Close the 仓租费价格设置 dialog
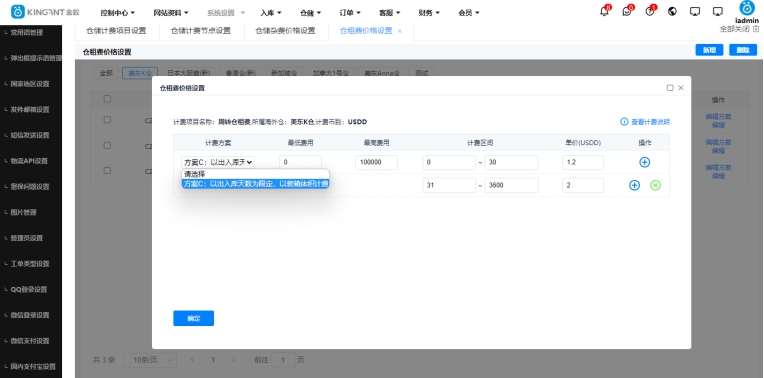 pyautogui.click(x=681, y=88)
